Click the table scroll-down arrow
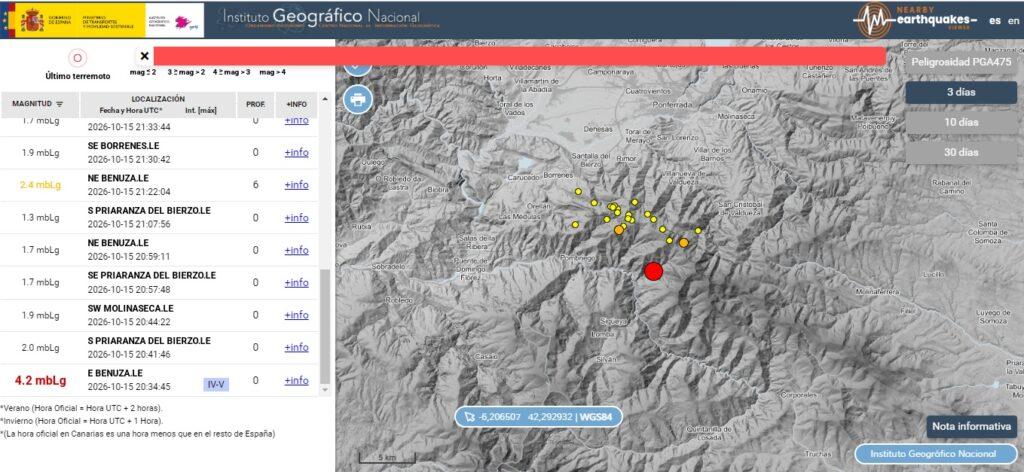The image size is (1024, 472). 325,389
